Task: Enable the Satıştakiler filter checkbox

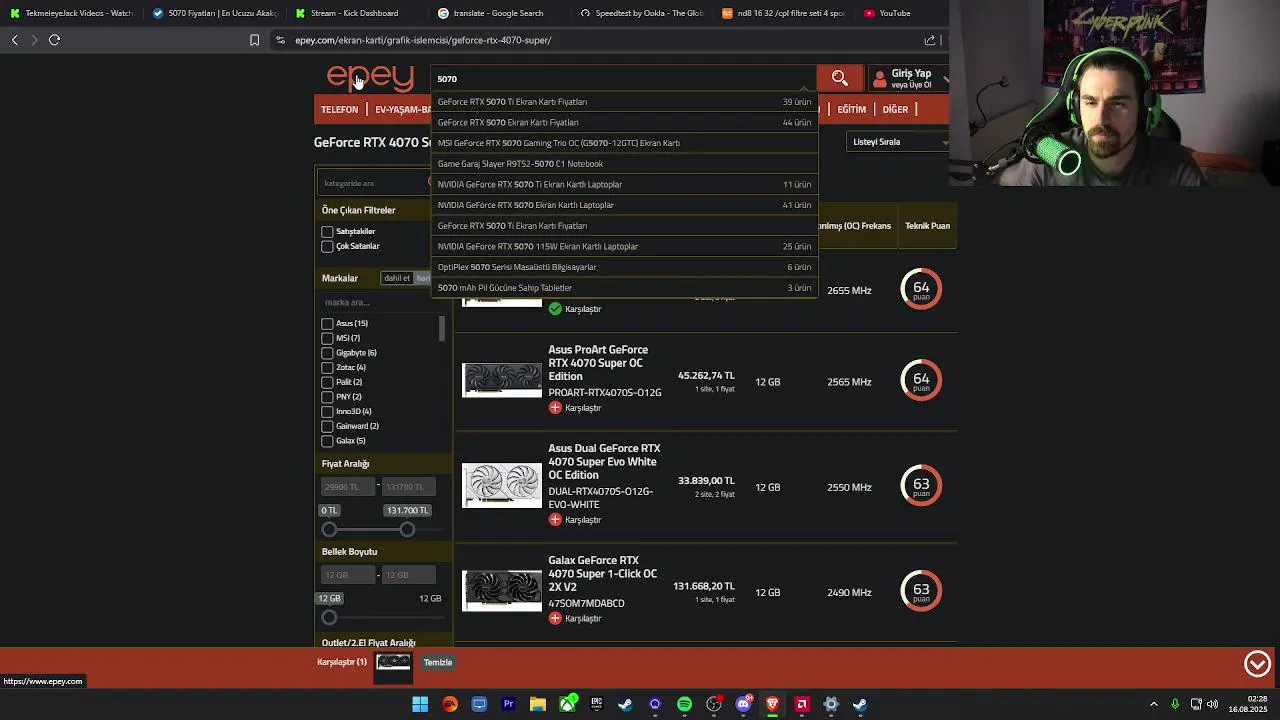Action: point(327,232)
